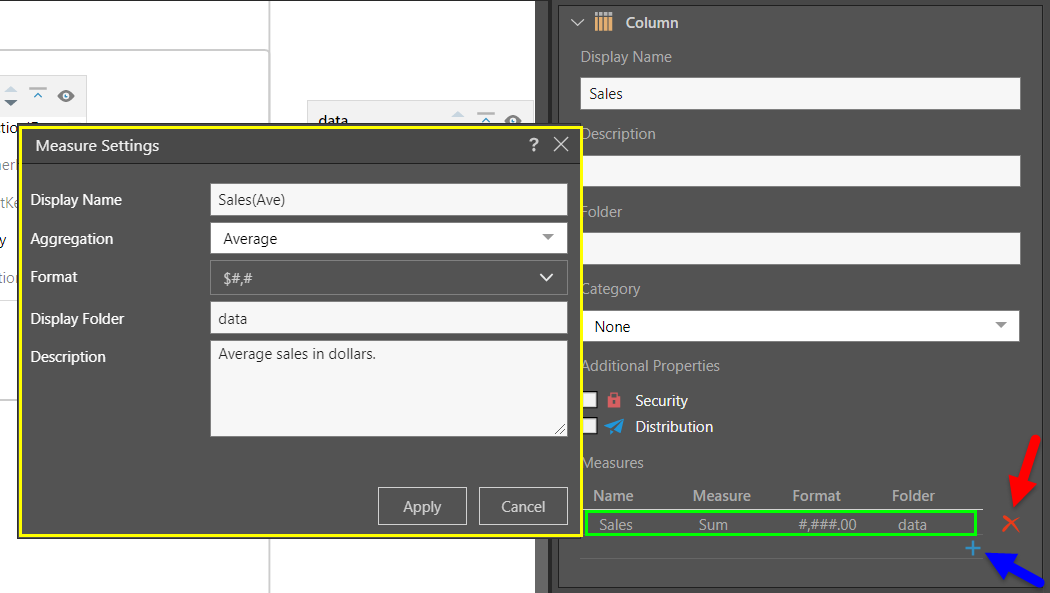
Task: Click the blue plus to add a measure
Action: pyautogui.click(x=972, y=548)
